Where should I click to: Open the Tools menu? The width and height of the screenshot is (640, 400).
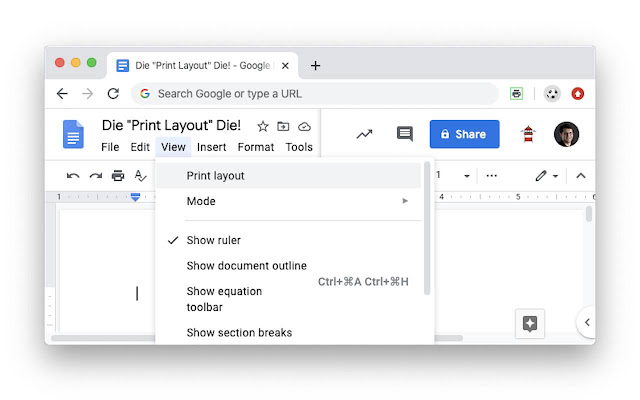tap(299, 147)
